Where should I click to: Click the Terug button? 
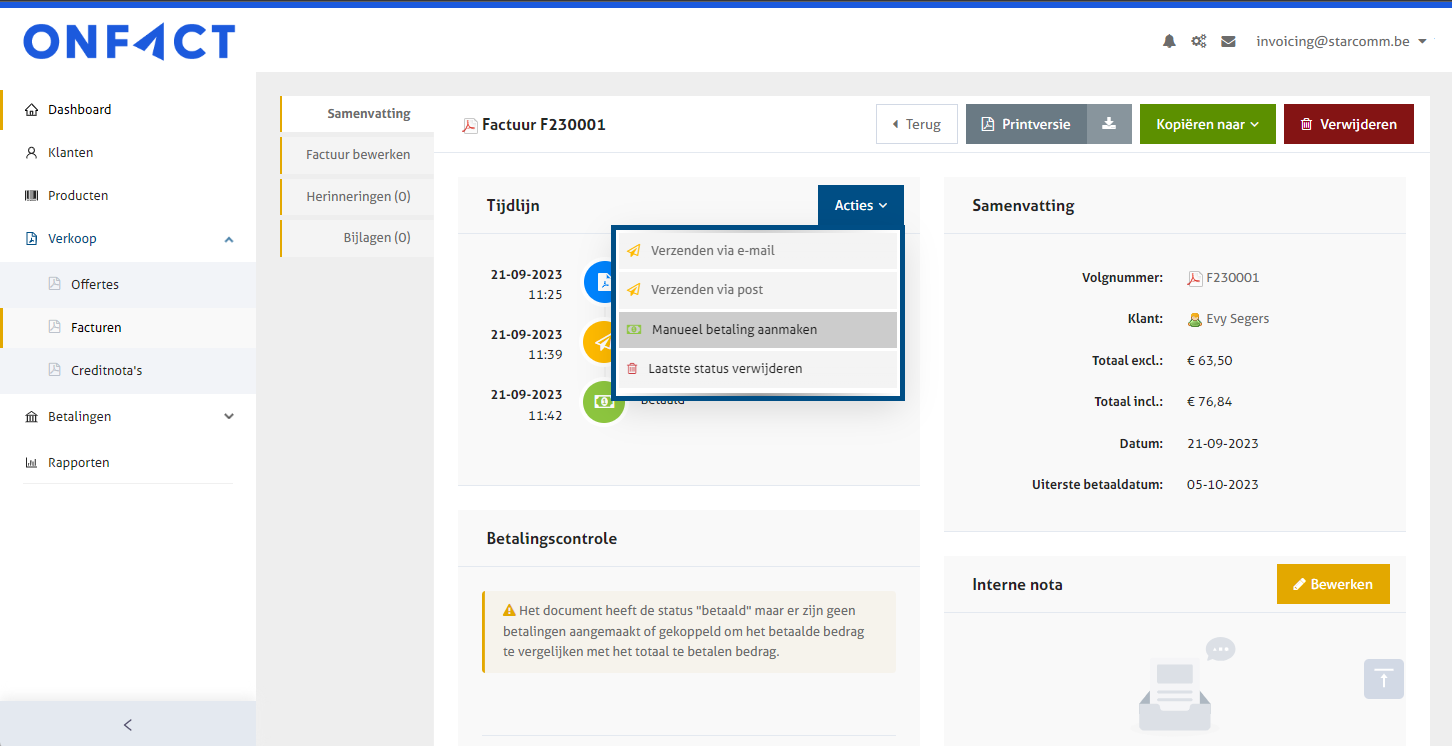click(916, 124)
